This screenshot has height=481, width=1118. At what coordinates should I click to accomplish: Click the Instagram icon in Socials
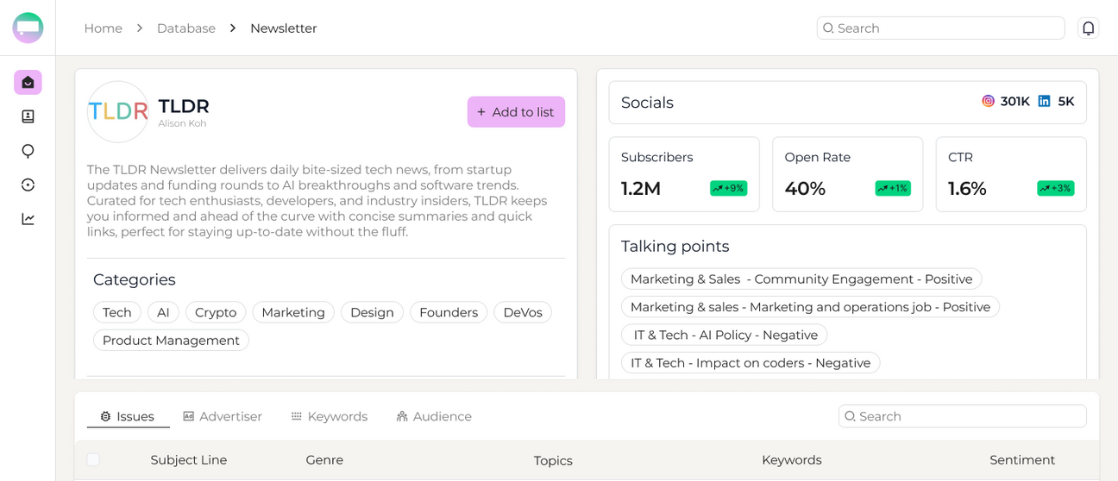pyautogui.click(x=988, y=101)
